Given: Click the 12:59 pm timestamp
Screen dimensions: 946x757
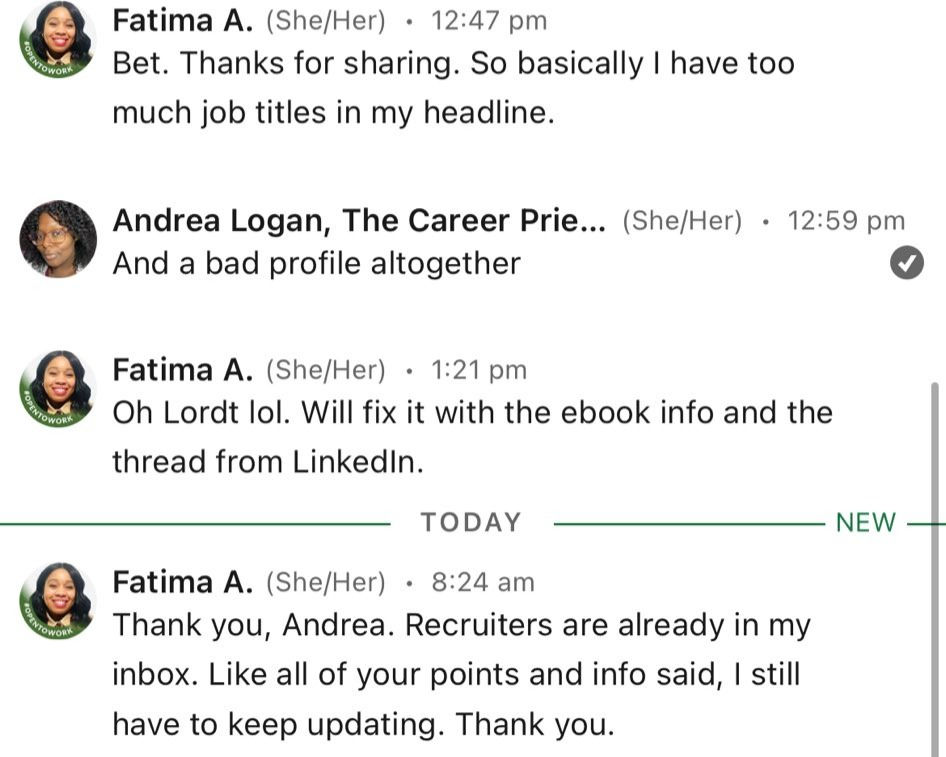Looking at the screenshot, I should pos(846,221).
